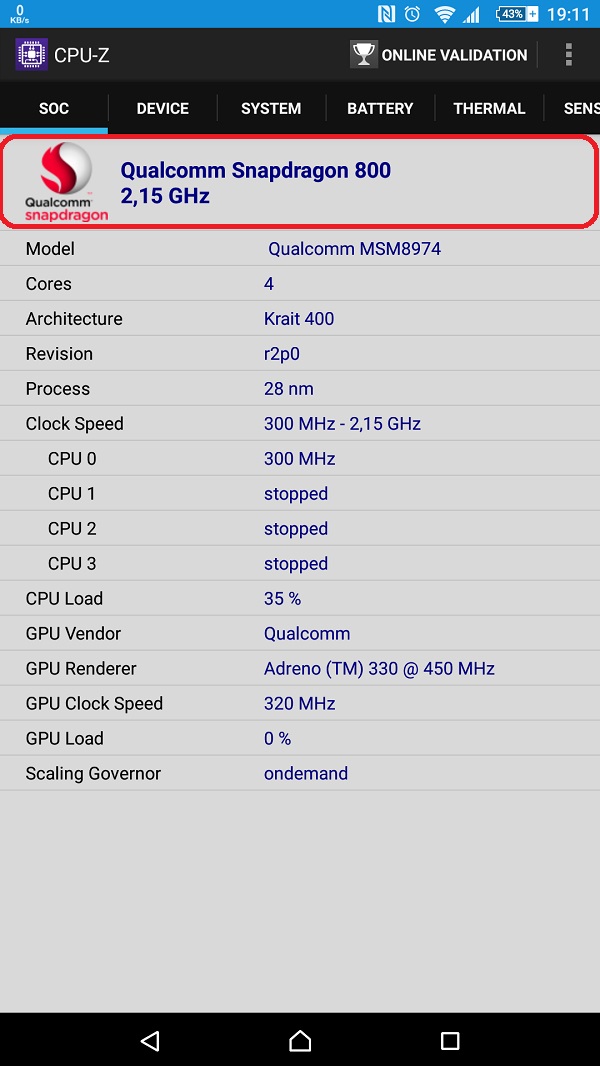Tap the GPU Renderer row
This screenshot has height=1066, width=600.
[x=300, y=668]
